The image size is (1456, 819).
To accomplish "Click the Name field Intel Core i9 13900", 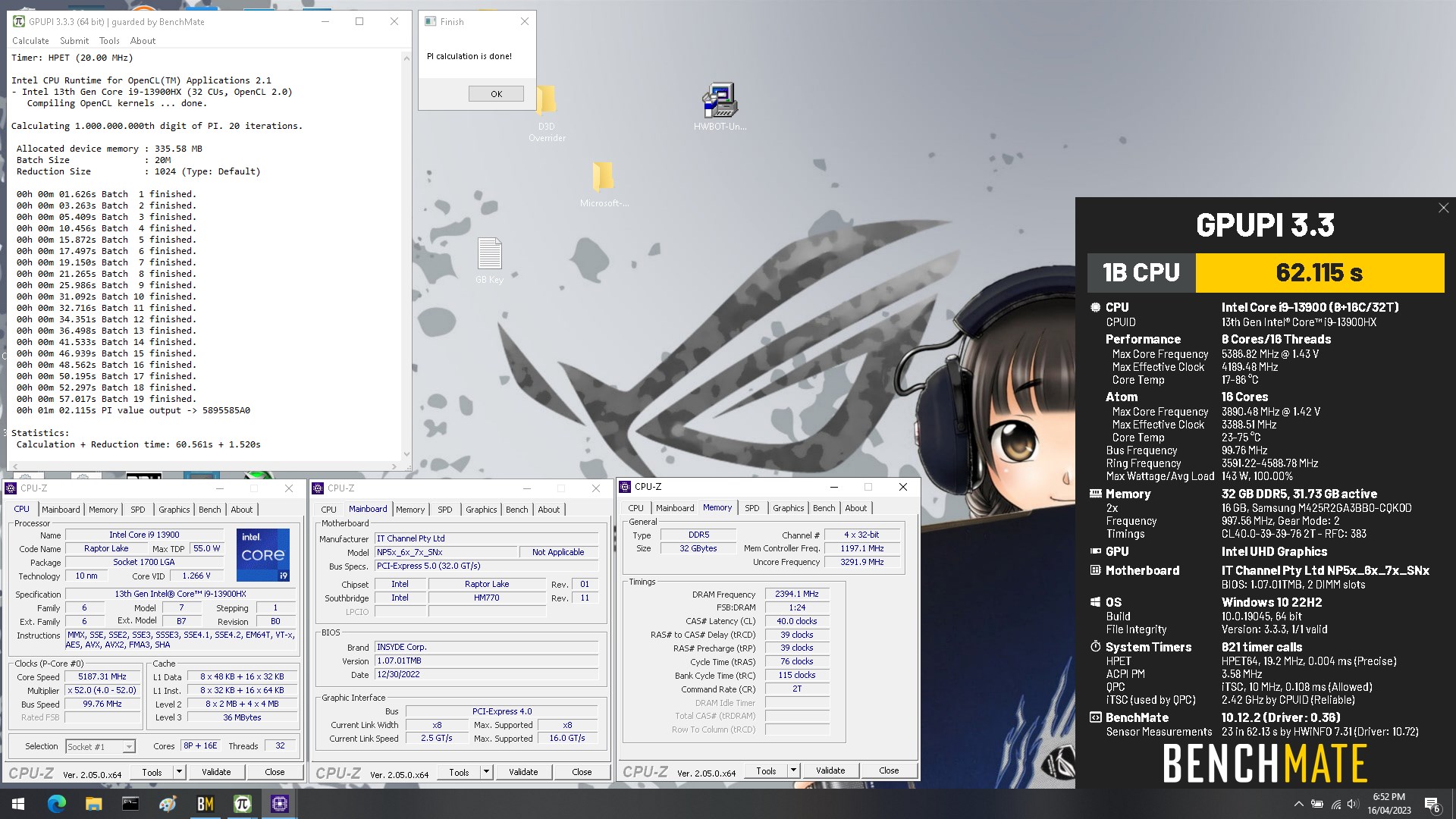I will tap(144, 535).
